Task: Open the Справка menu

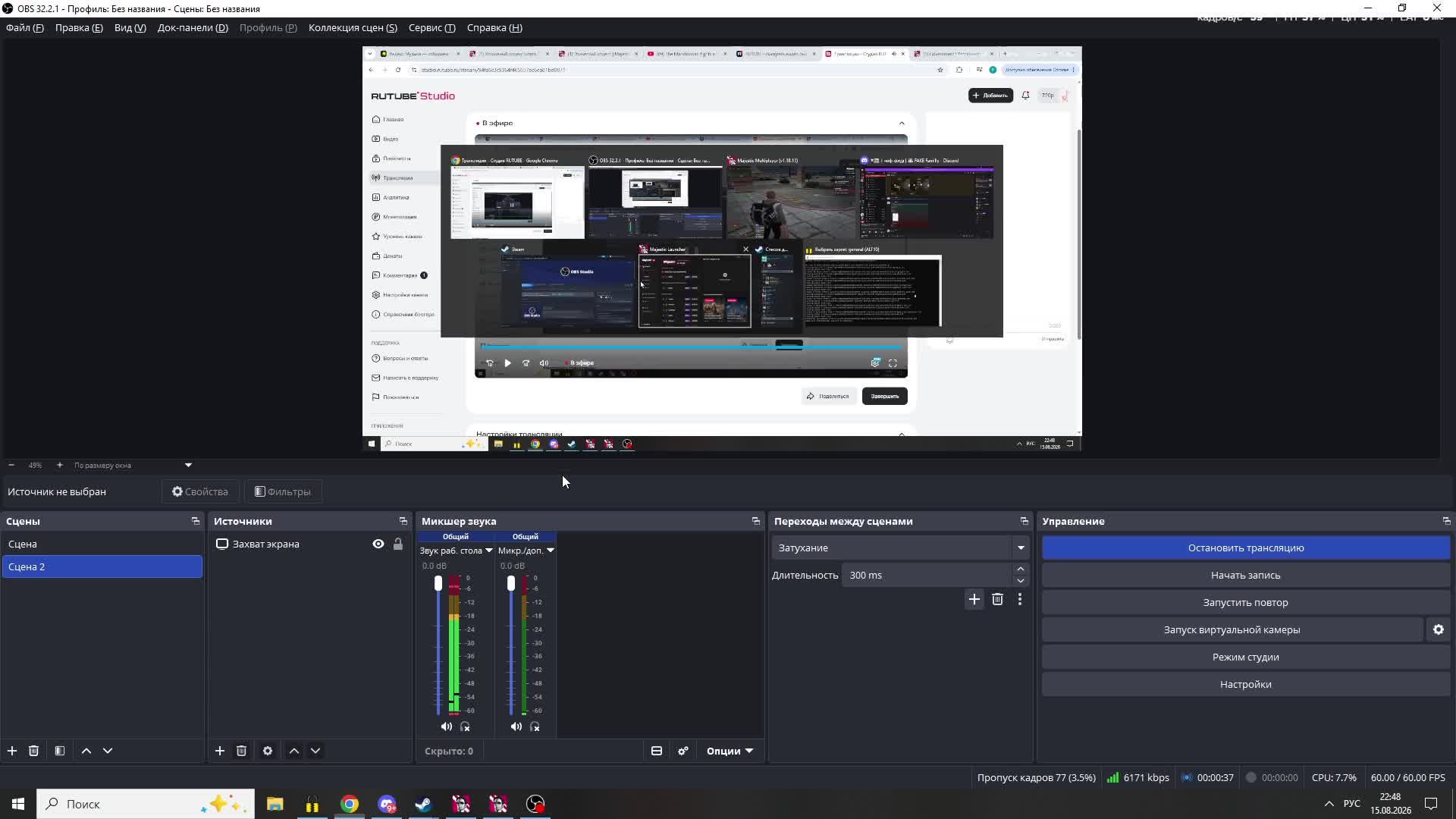Action: (494, 28)
